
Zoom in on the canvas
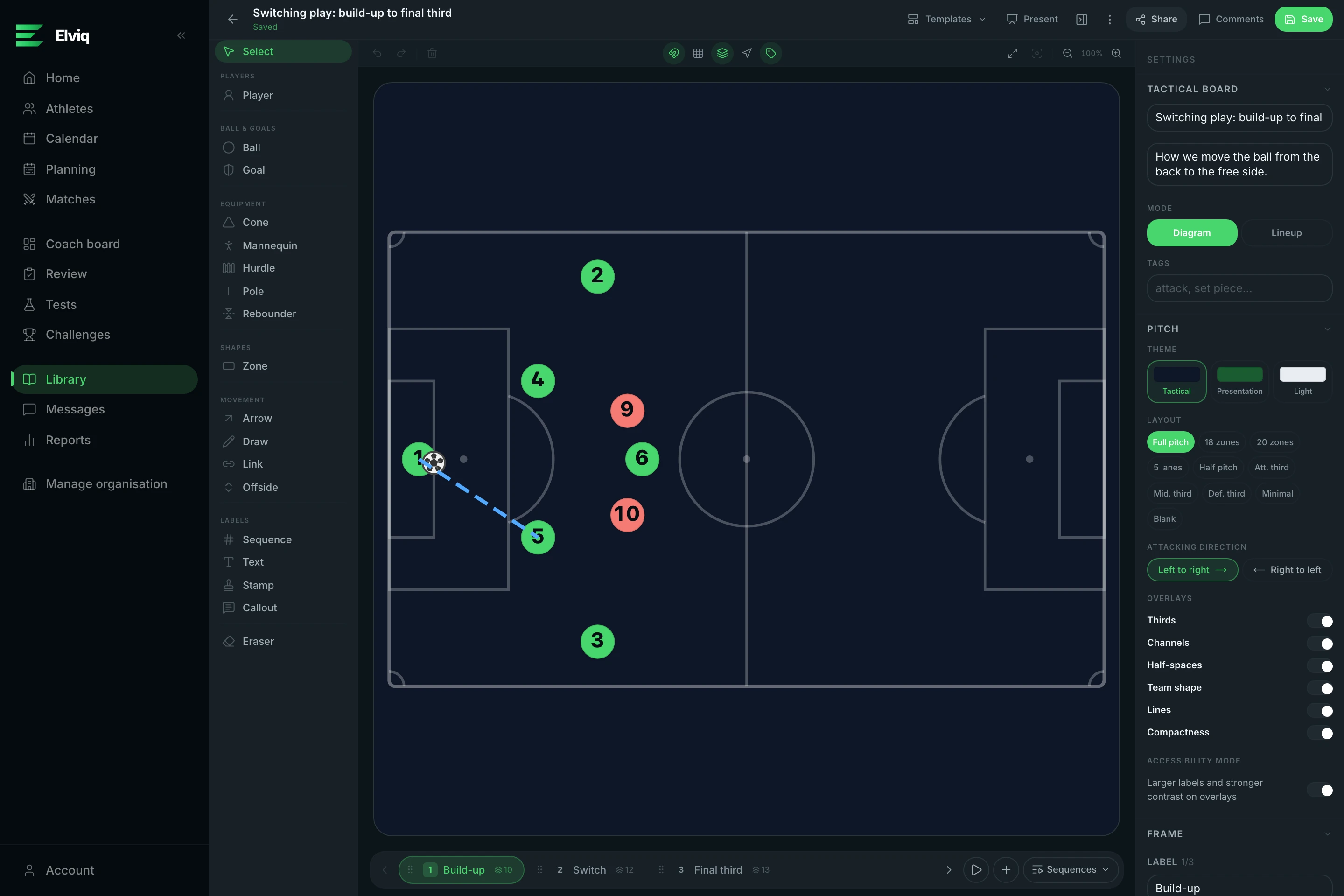click(1116, 53)
